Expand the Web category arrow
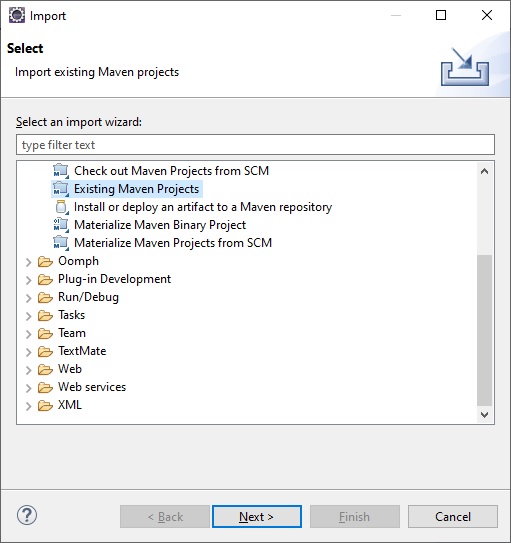The image size is (511, 543). [28, 370]
